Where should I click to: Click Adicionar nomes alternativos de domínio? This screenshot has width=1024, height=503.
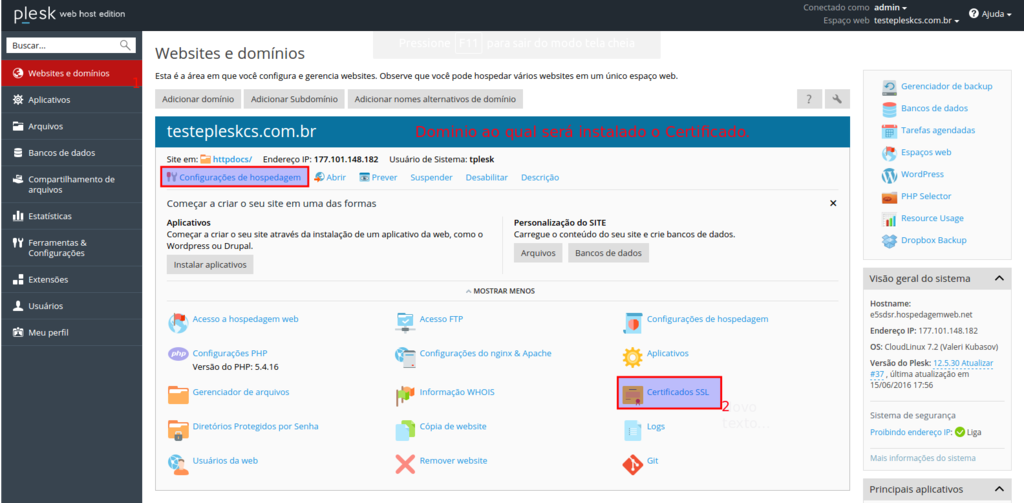point(435,99)
